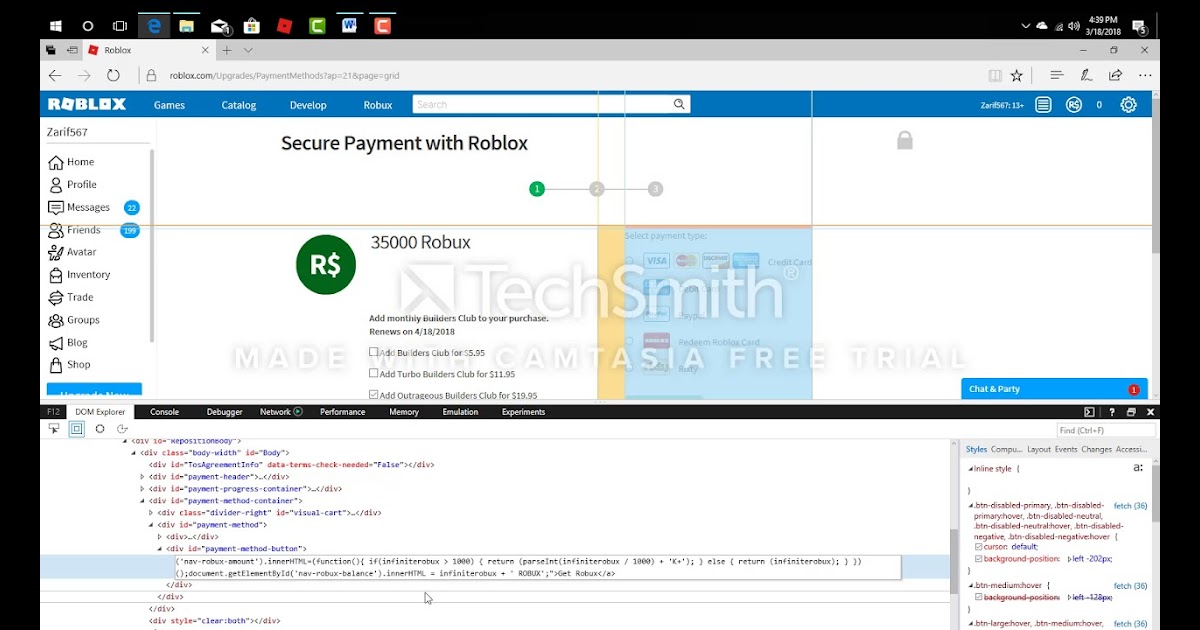The height and width of the screenshot is (630, 1200).
Task: Open the Robux link in navbar
Action: tap(378, 105)
